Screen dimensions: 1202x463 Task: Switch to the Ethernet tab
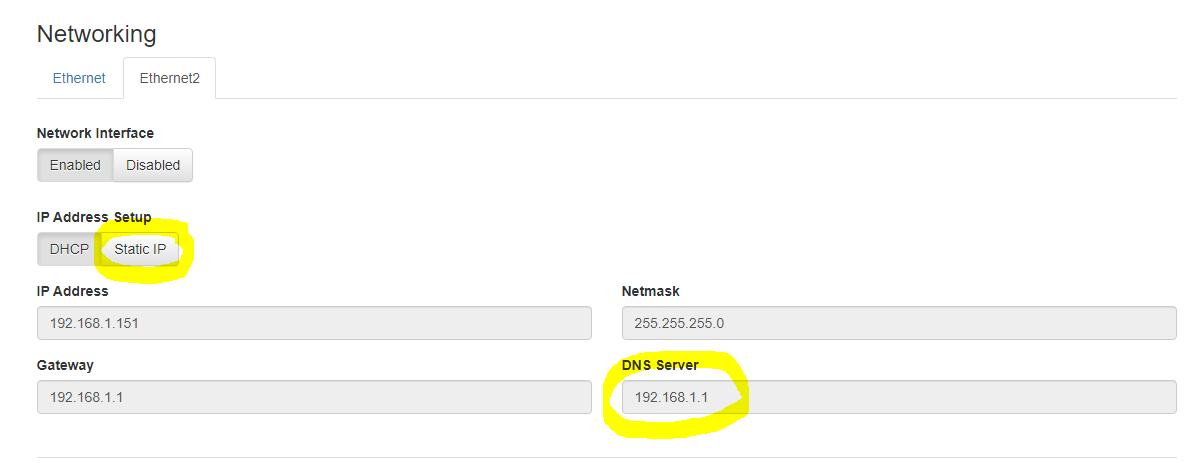79,78
